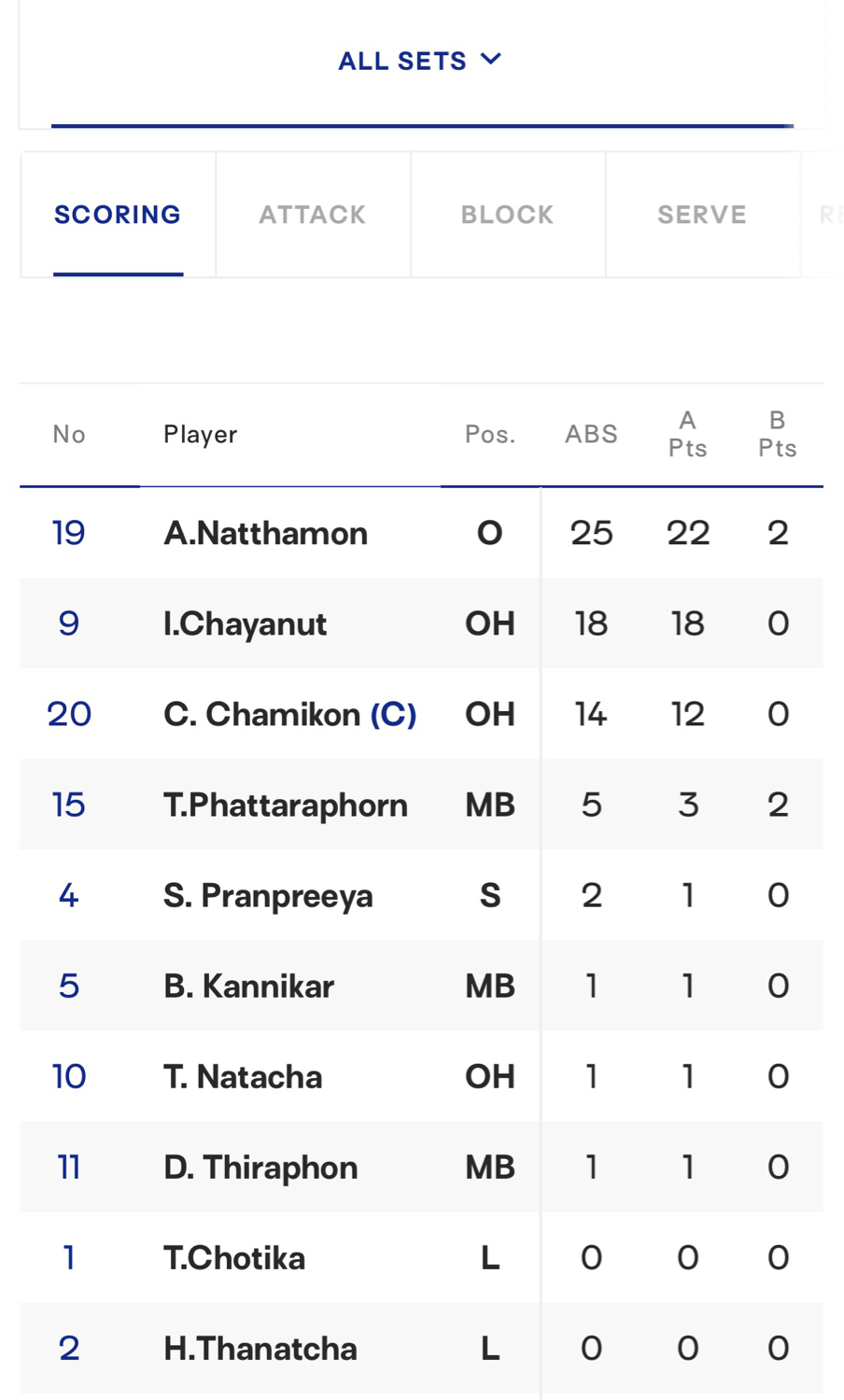The width and height of the screenshot is (844, 1400).
Task: Click the No column header
Action: [69, 434]
